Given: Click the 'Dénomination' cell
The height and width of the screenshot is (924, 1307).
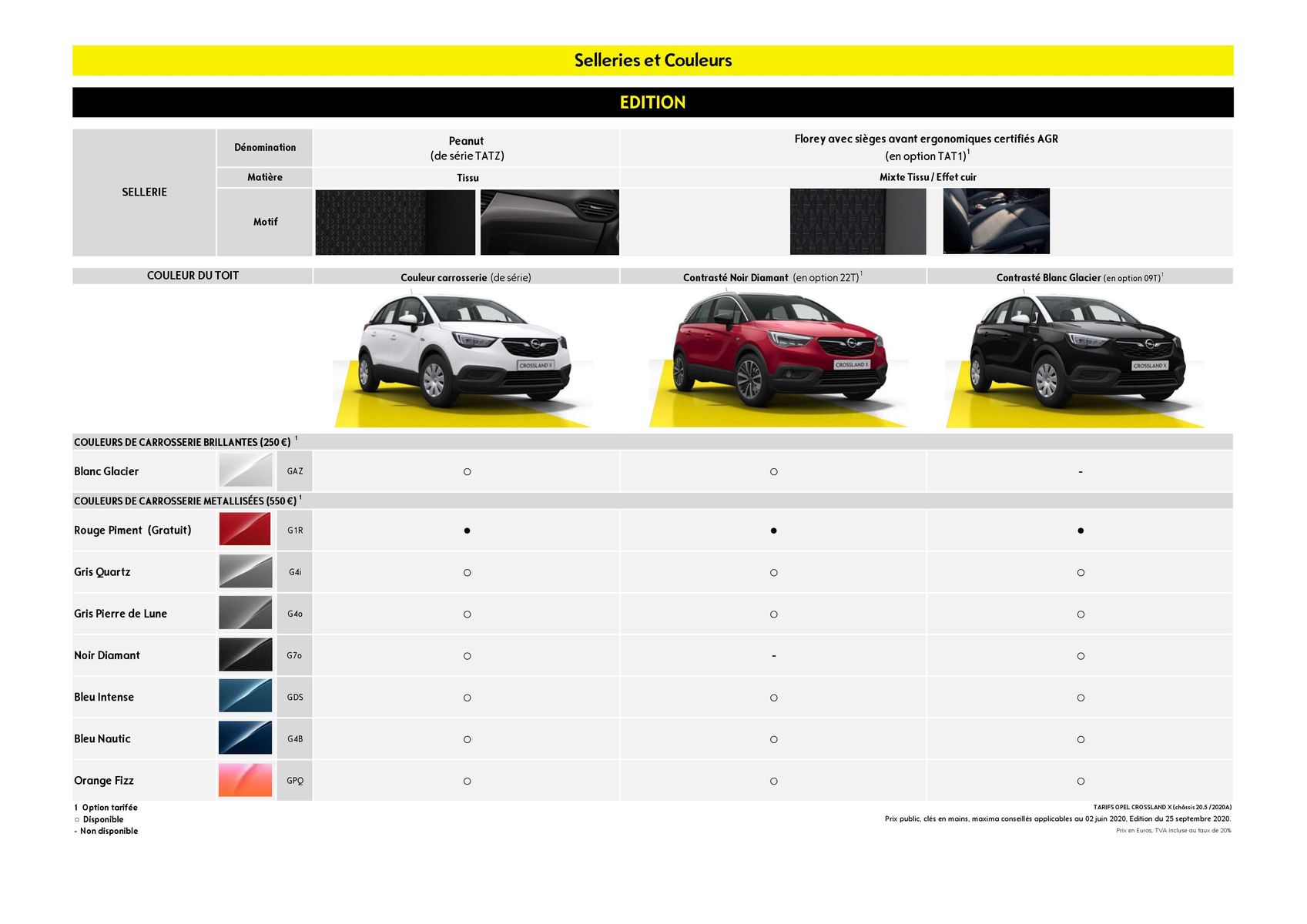Looking at the screenshot, I should (x=265, y=147).
